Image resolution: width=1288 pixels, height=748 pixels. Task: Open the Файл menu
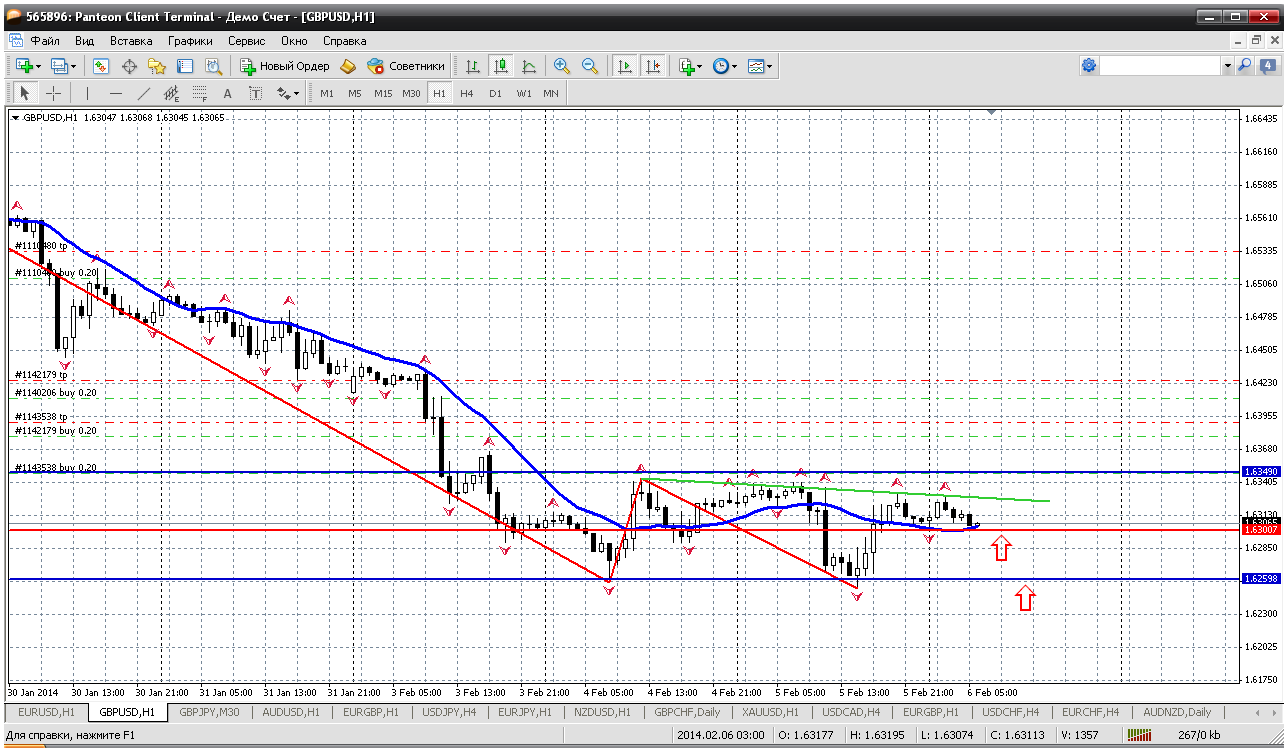(45, 41)
